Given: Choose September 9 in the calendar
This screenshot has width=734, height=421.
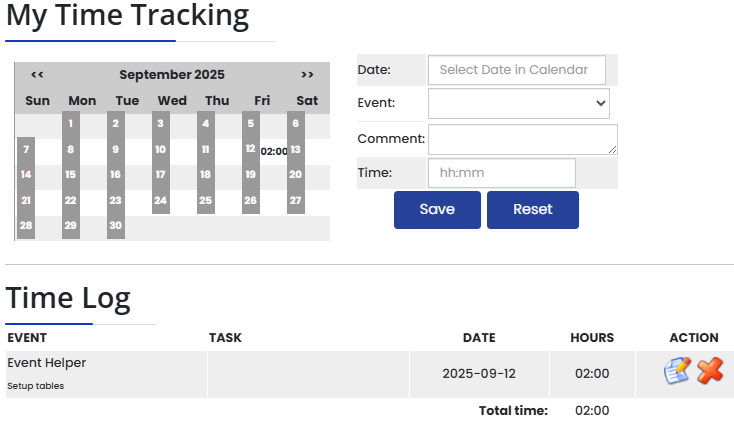Looking at the screenshot, I should 116,150.
